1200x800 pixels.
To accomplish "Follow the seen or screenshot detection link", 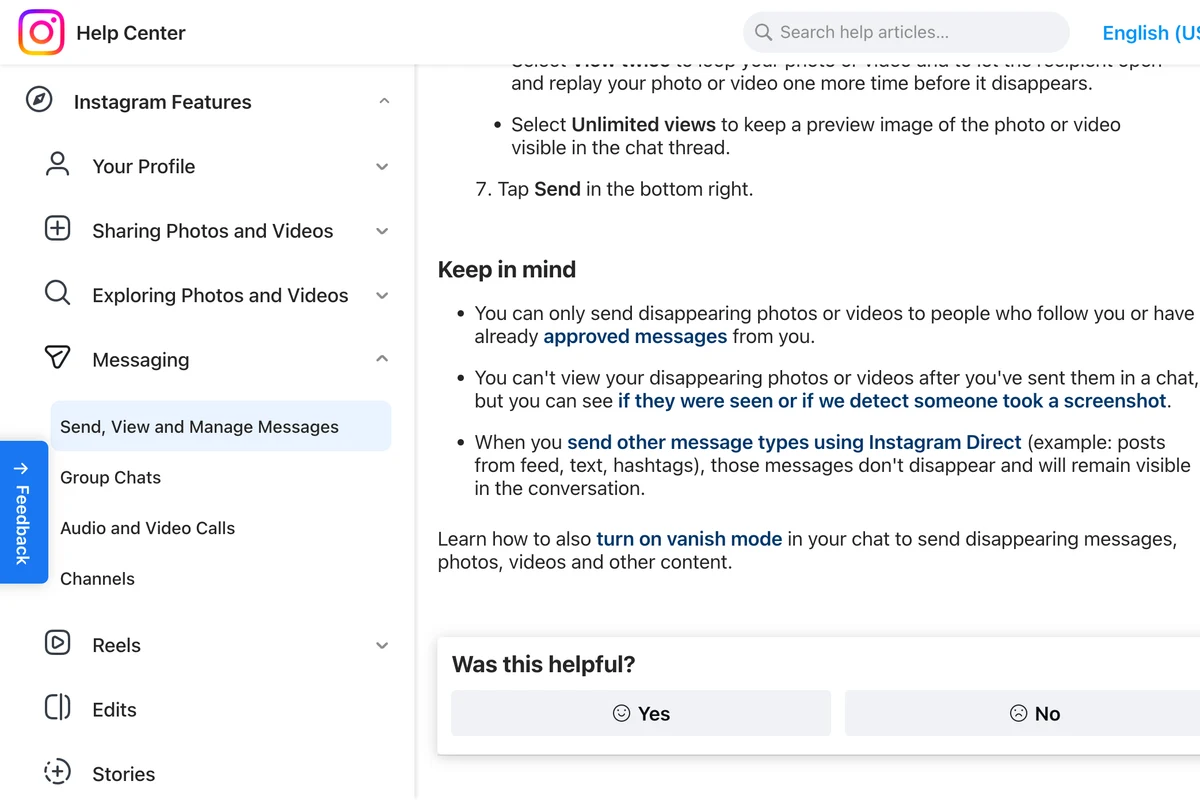I will [x=892, y=401].
